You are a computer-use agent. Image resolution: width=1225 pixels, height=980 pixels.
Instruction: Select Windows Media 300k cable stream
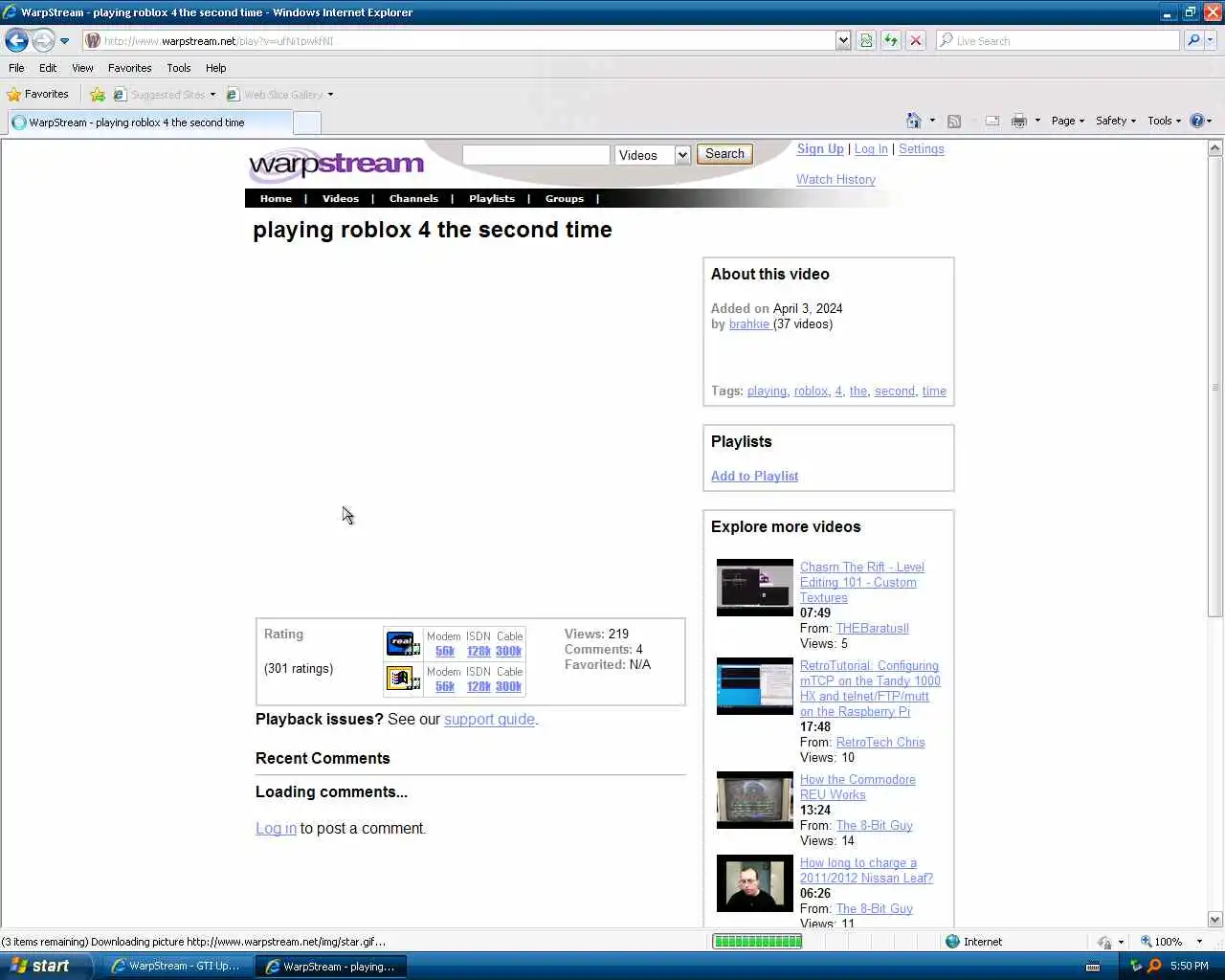click(508, 687)
